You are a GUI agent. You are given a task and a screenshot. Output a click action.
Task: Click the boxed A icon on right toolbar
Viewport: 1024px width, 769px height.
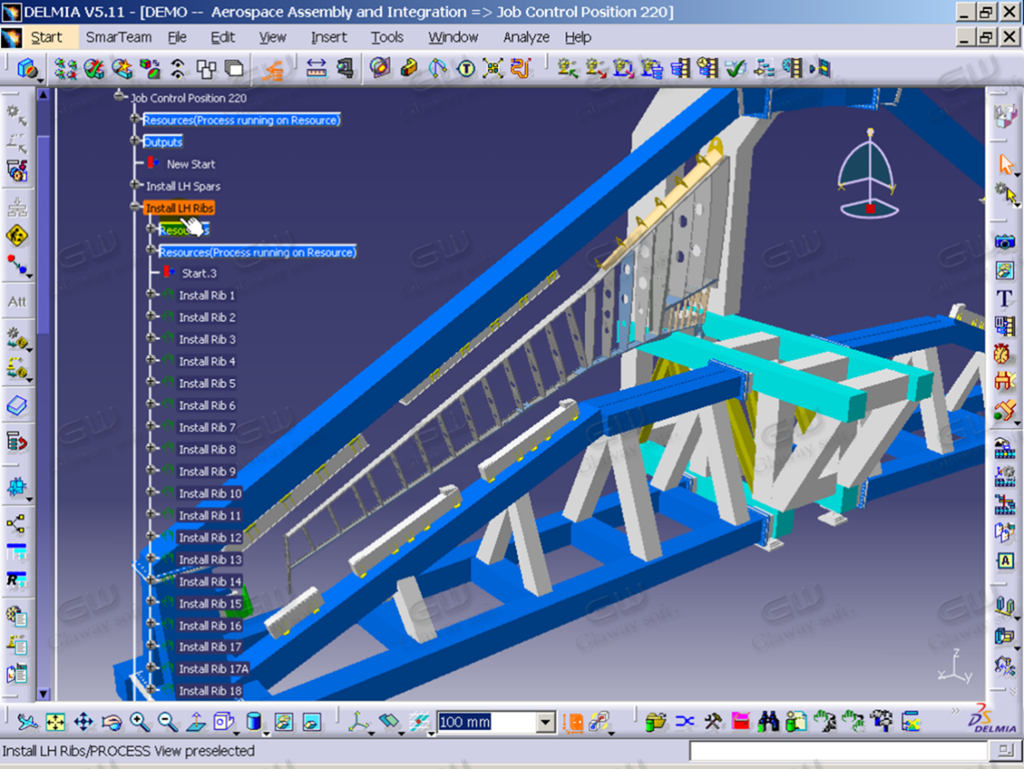(x=1005, y=560)
